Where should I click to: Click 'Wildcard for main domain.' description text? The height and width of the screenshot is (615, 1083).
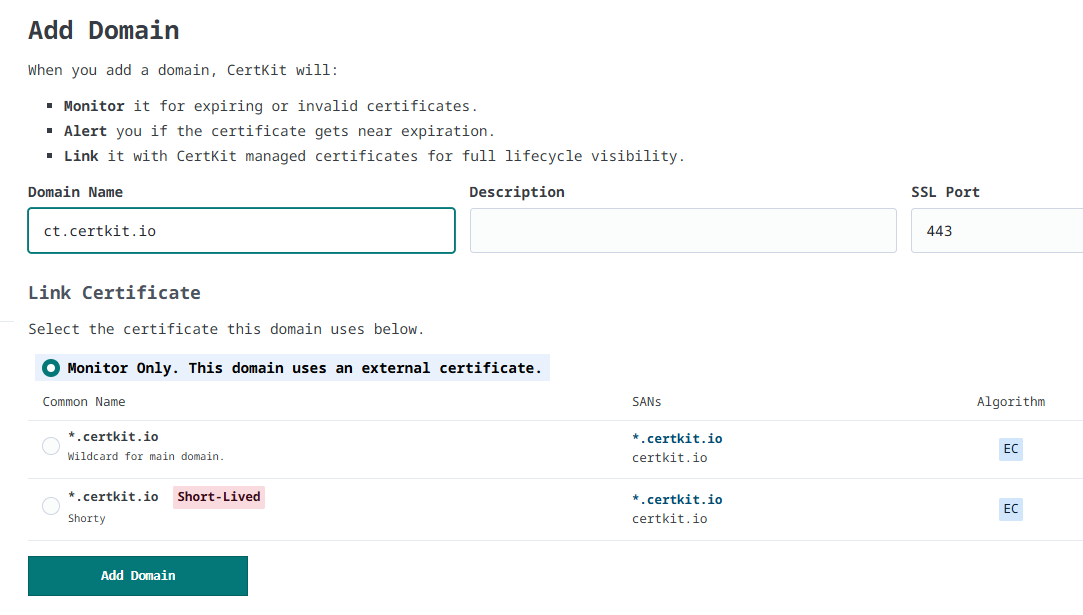pyautogui.click(x=146, y=457)
